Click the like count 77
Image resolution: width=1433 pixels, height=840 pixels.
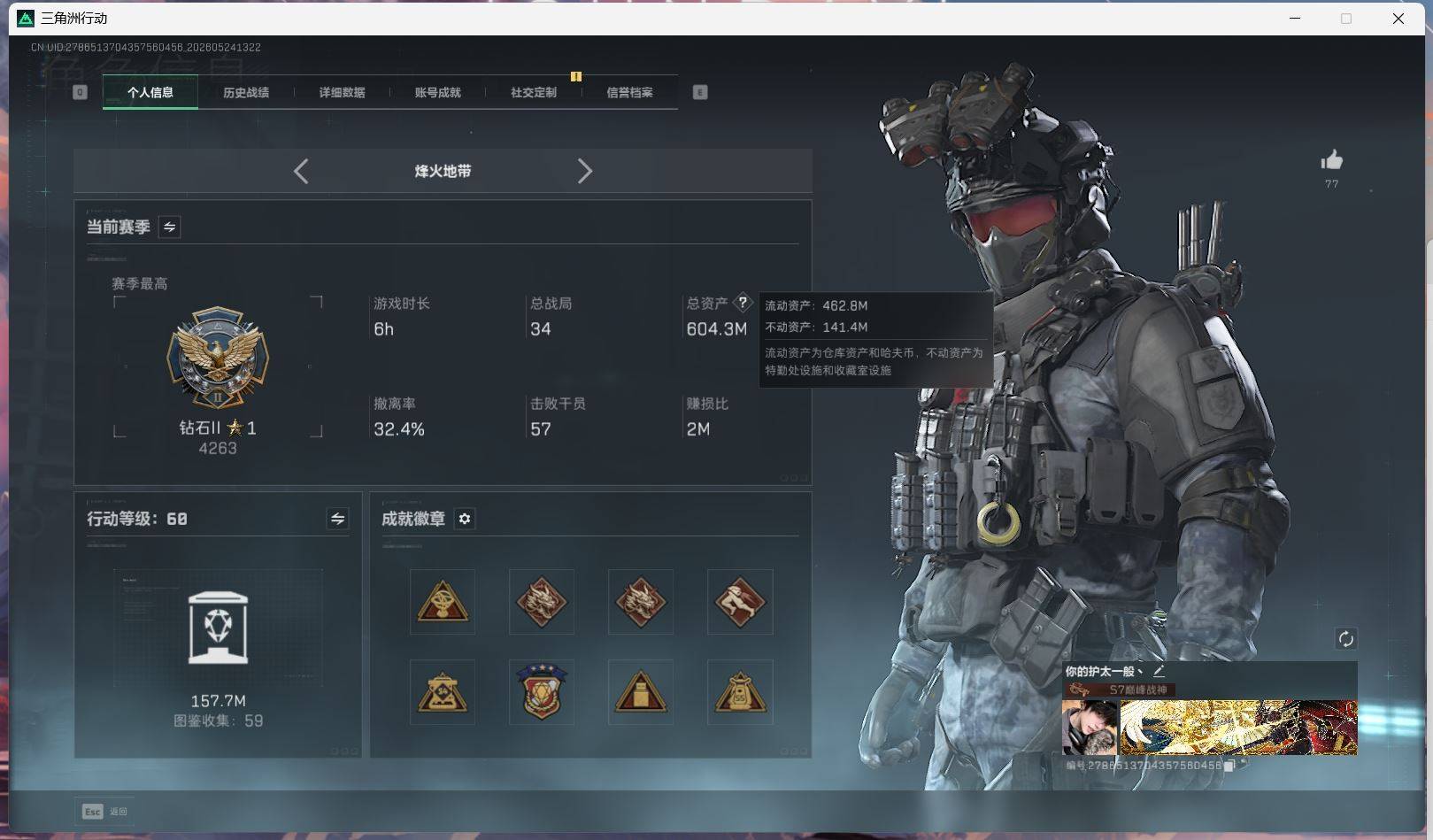click(1331, 184)
